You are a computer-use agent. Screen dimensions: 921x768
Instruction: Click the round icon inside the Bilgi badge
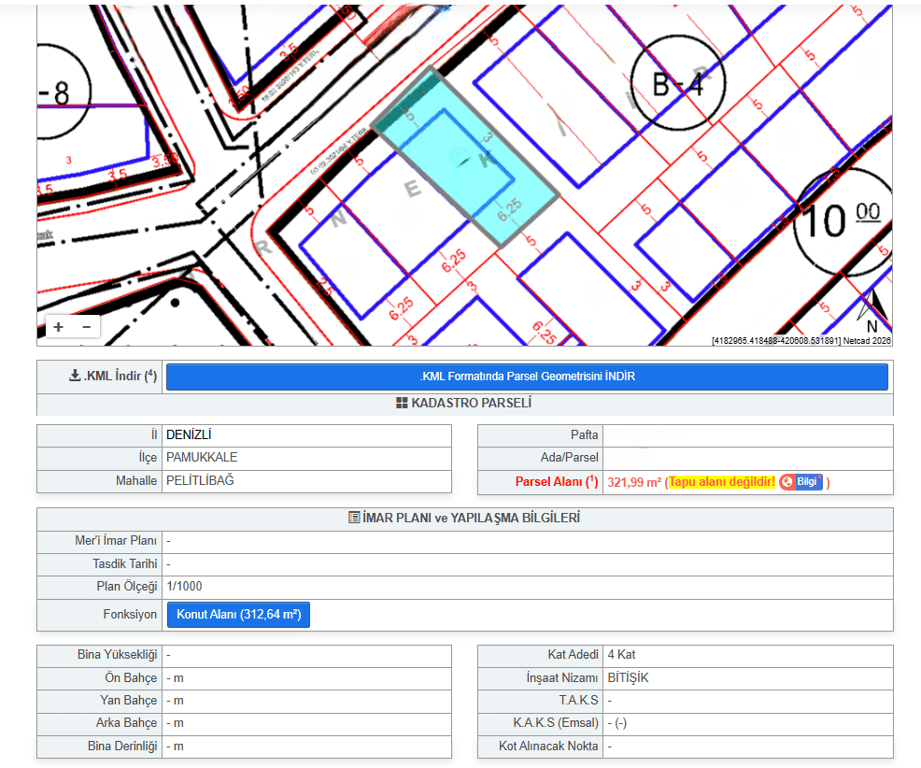click(x=789, y=481)
